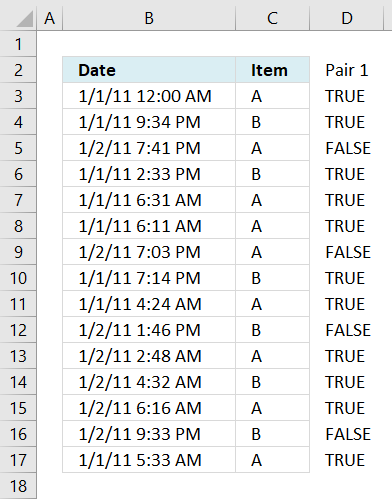
Task: Select row 18 header
Action: (18, 486)
